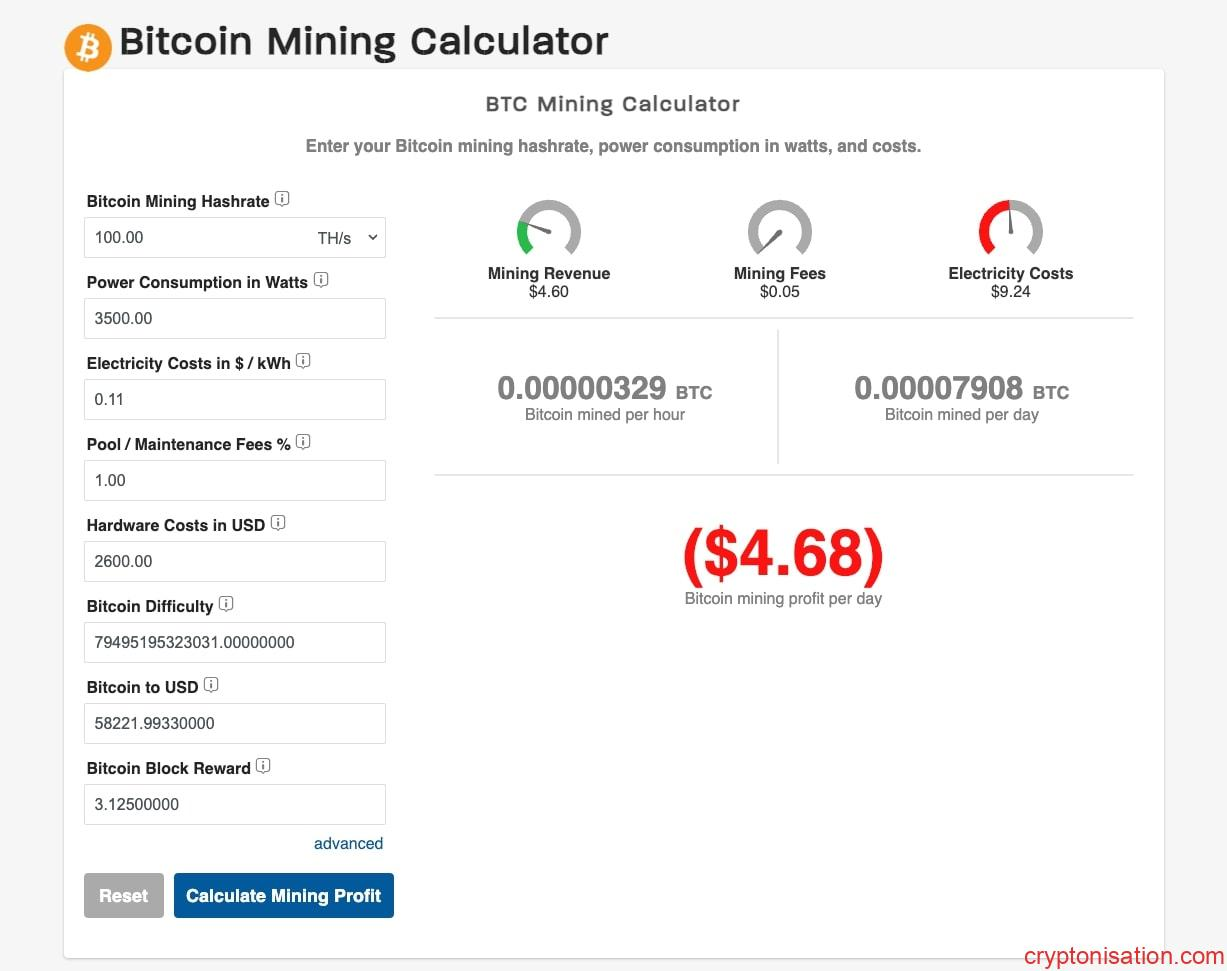Image resolution: width=1227 pixels, height=971 pixels.
Task: Click info icon beside Bitcoin Mining Hashrate
Action: [282, 199]
